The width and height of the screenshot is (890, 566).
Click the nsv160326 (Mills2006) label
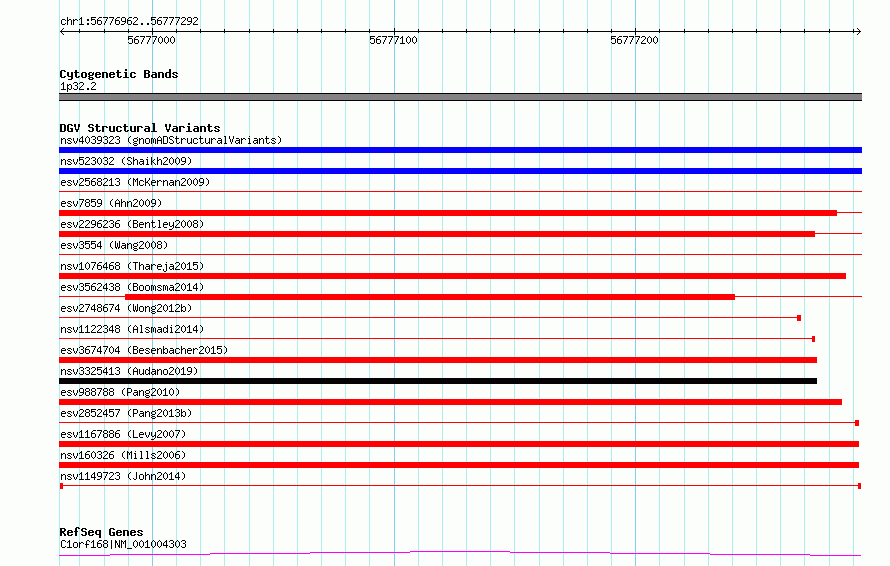tap(123, 455)
